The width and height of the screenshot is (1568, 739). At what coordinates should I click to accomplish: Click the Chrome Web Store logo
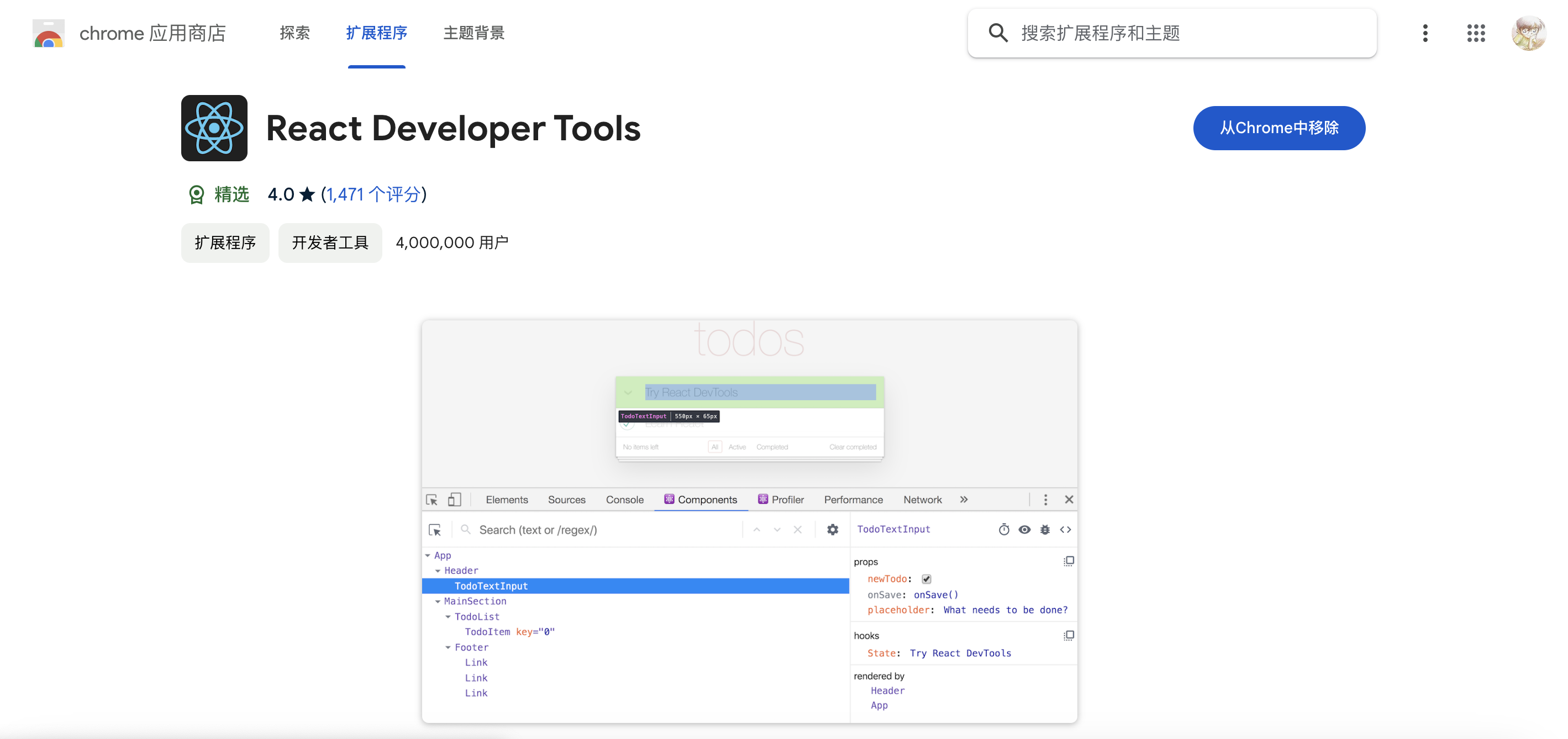(x=49, y=34)
